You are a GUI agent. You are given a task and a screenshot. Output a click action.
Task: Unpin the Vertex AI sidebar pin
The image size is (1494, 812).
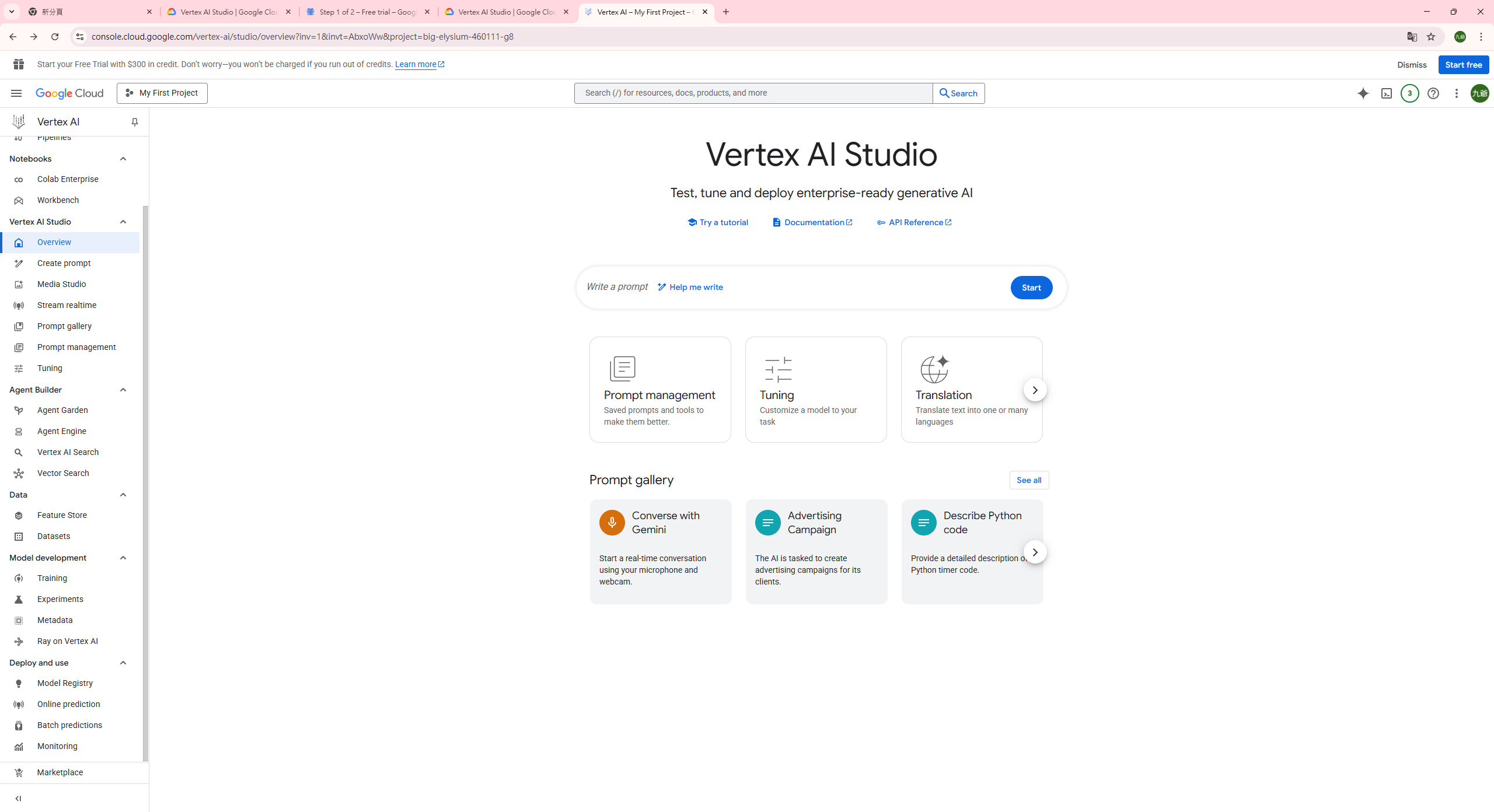pyautogui.click(x=134, y=122)
